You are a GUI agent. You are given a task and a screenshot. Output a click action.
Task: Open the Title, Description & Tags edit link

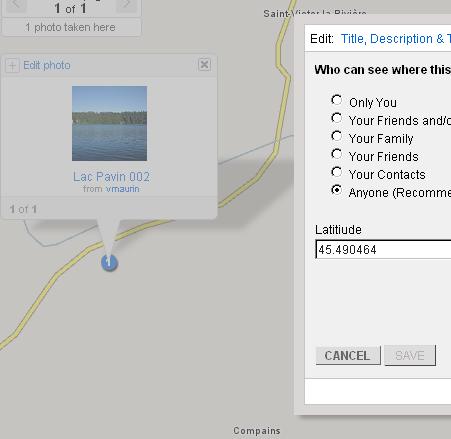click(x=396, y=39)
